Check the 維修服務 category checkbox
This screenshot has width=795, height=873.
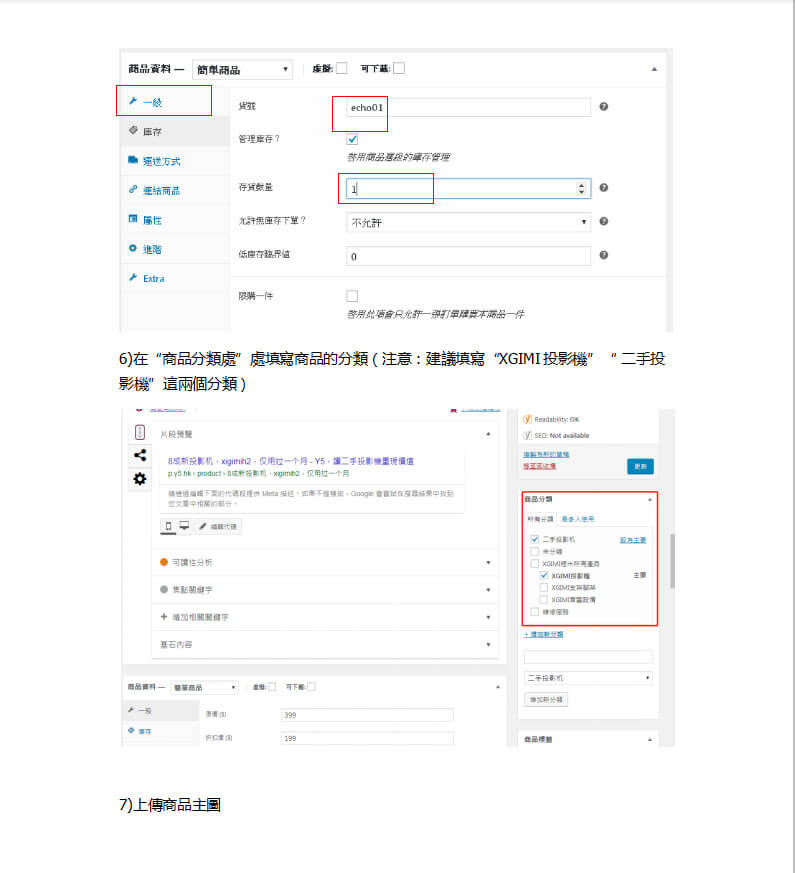pos(534,612)
